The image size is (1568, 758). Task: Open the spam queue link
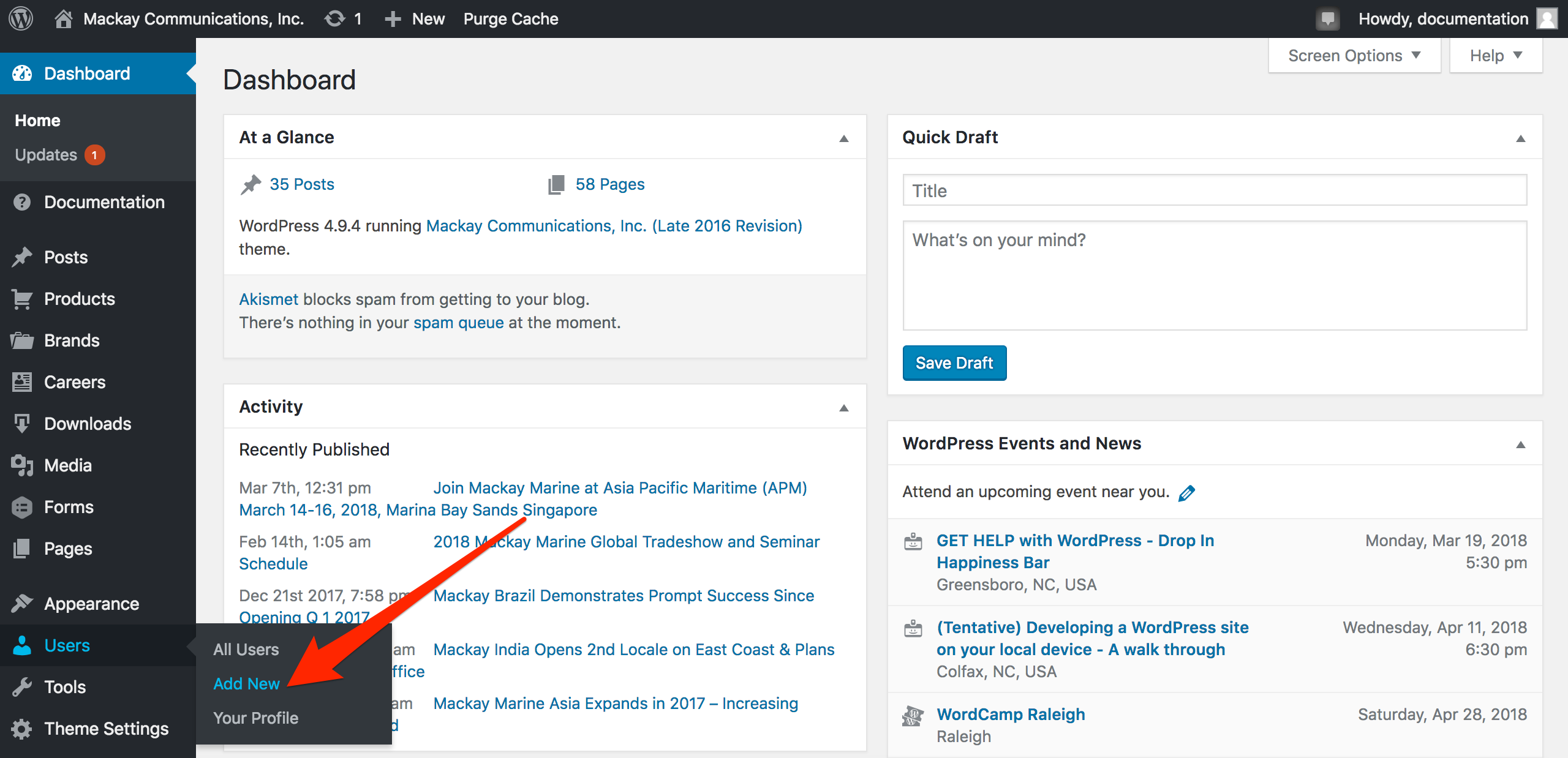[x=458, y=323]
